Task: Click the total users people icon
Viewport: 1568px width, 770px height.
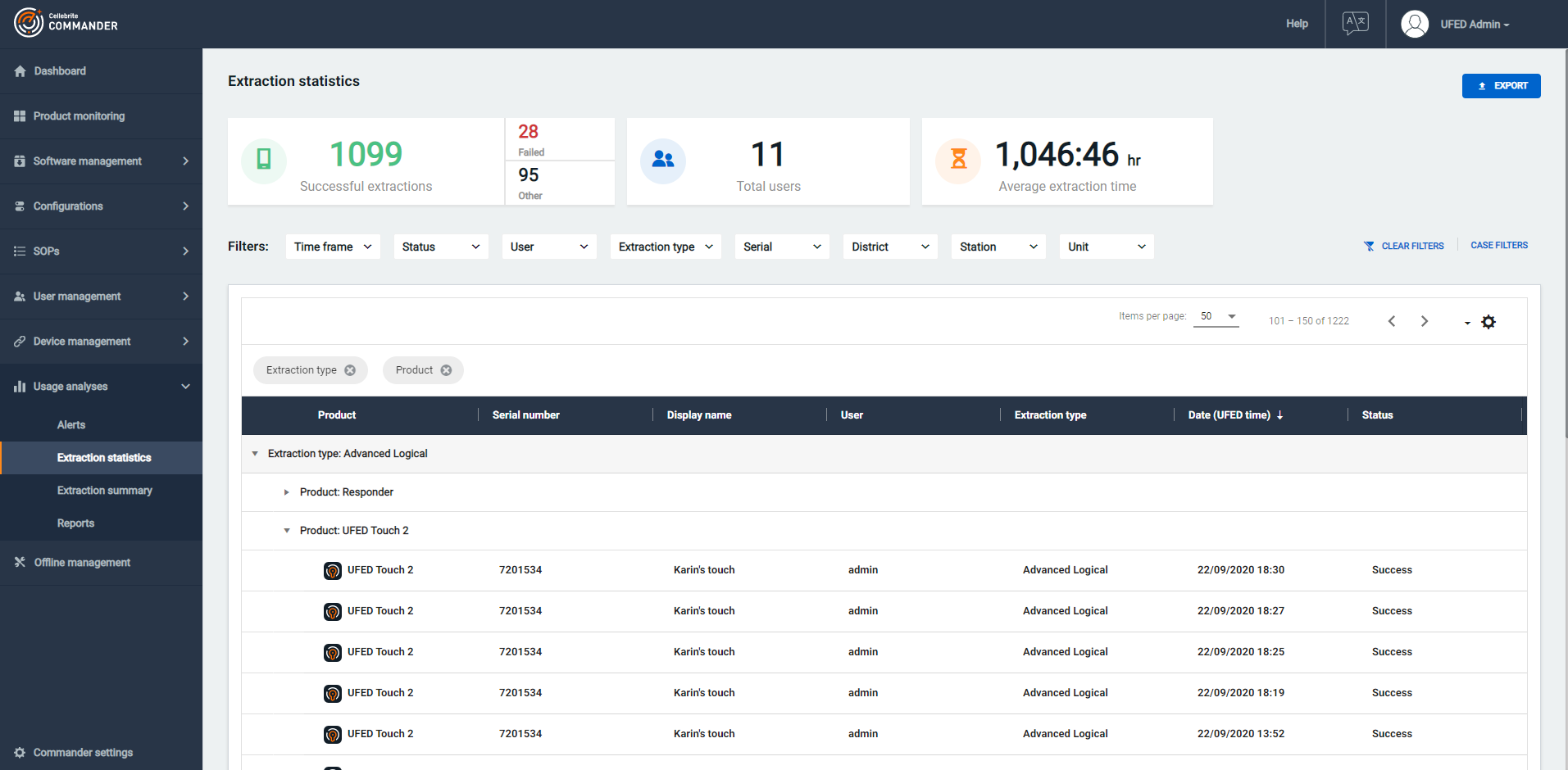Action: (x=663, y=161)
